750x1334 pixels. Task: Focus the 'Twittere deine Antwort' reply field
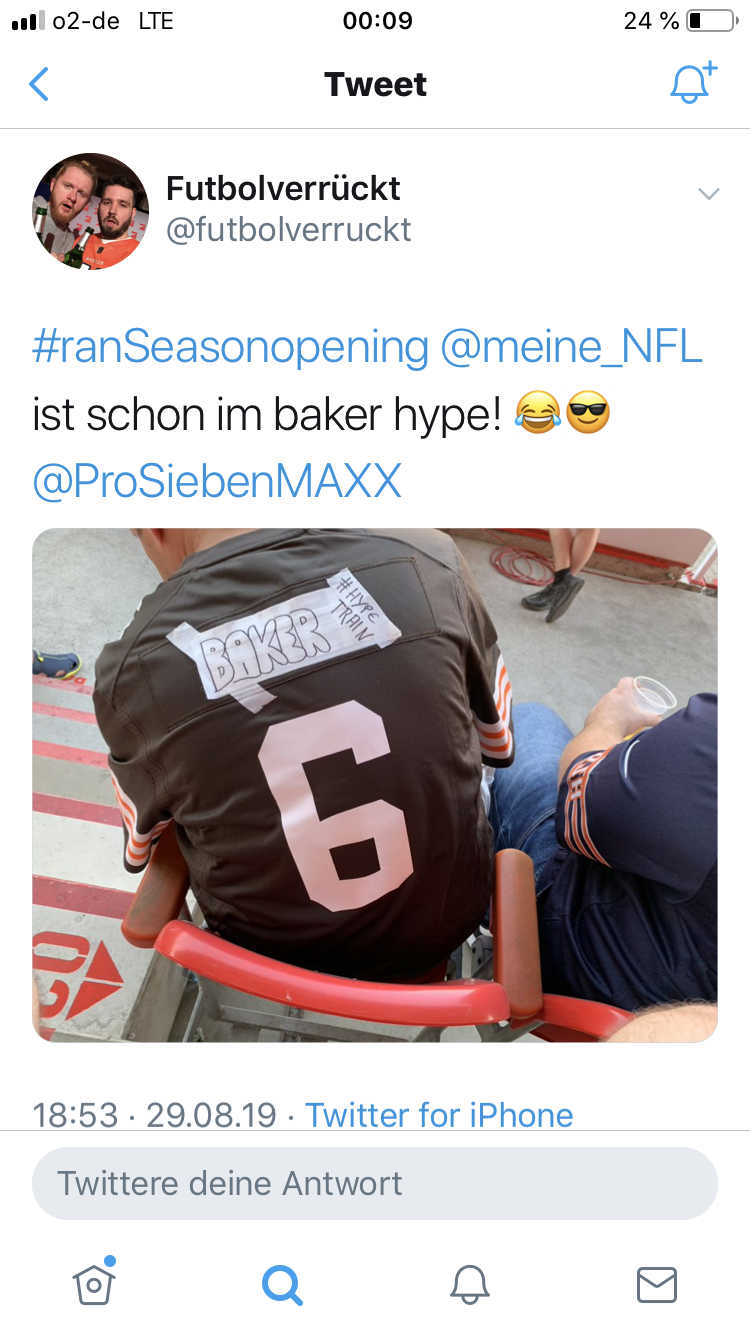pyautogui.click(x=375, y=1183)
